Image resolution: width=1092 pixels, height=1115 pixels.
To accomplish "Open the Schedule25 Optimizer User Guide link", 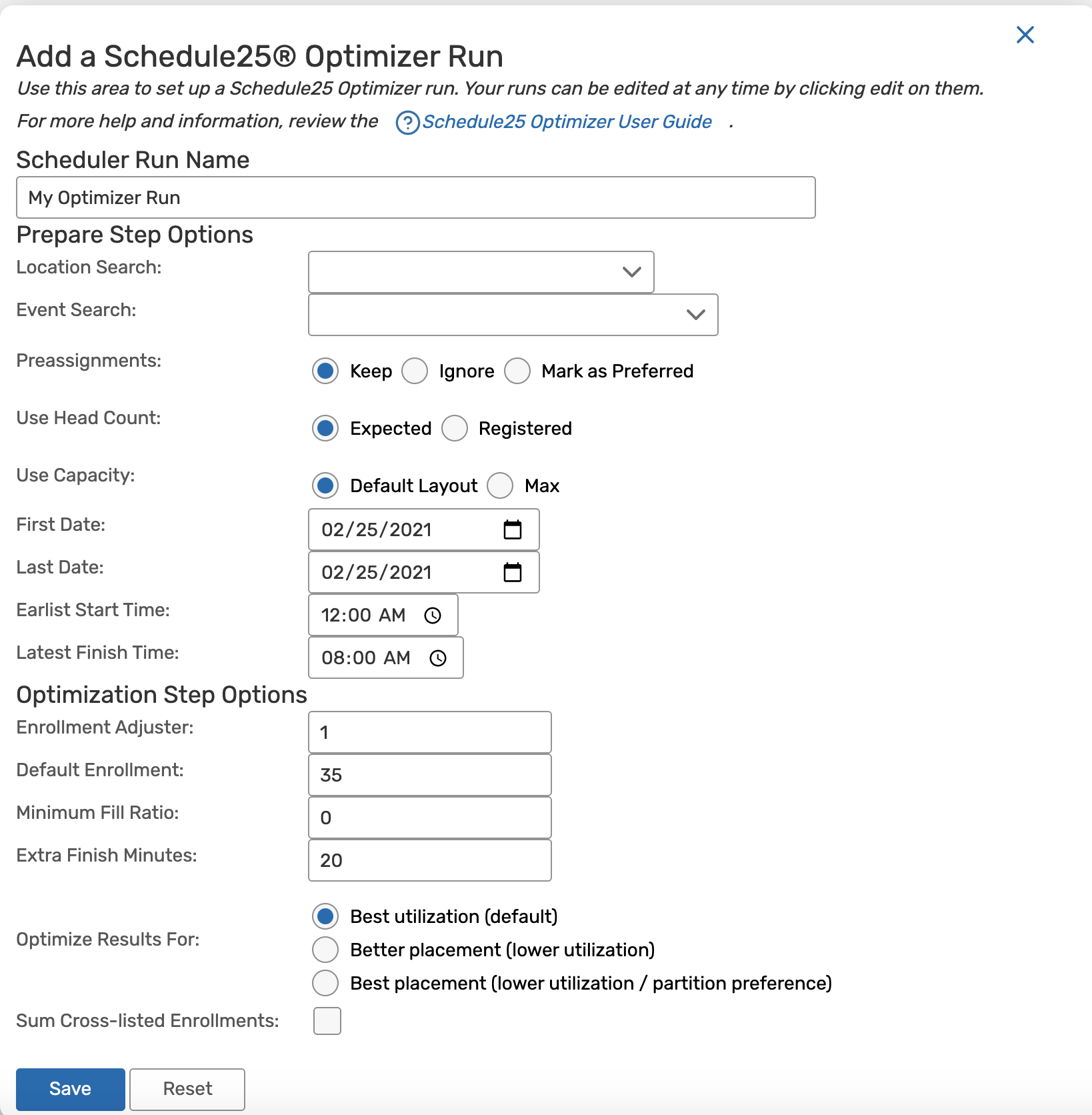I will point(567,122).
